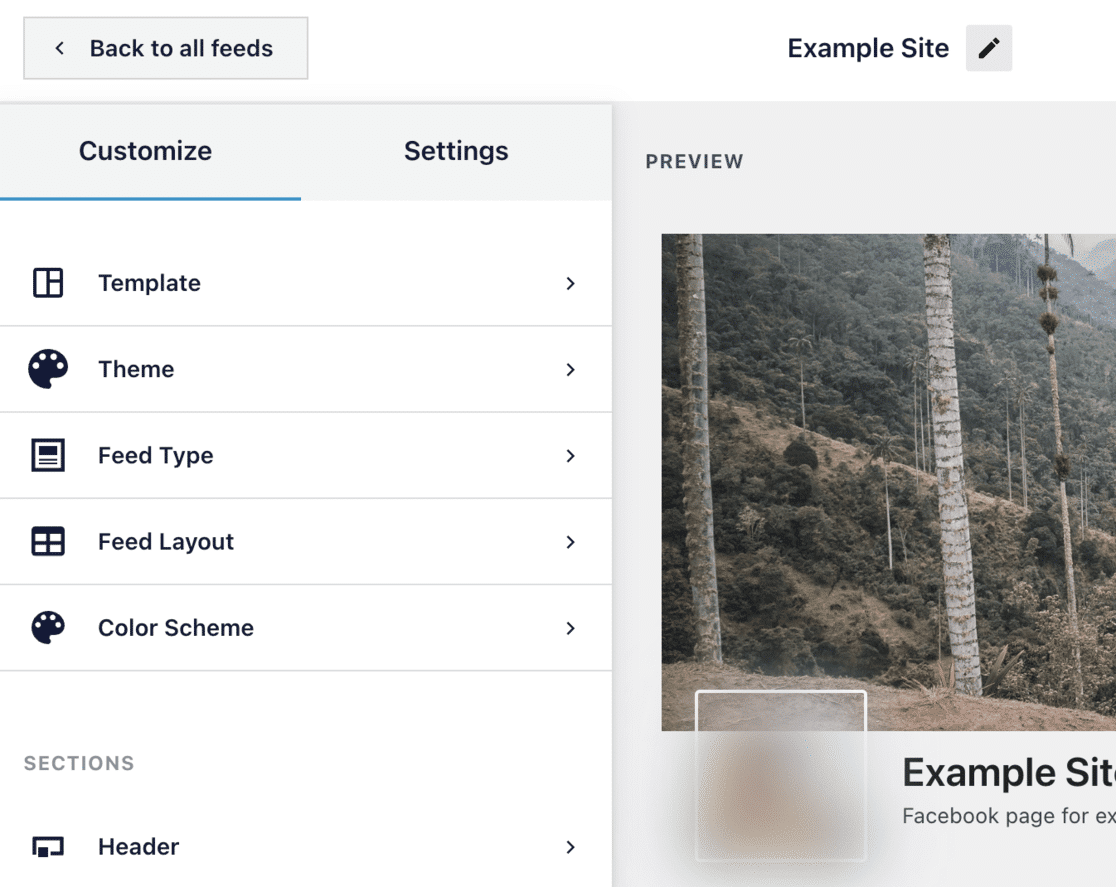Viewport: 1116px width, 887px height.
Task: Open the Feed Type options
Action: tap(570, 455)
